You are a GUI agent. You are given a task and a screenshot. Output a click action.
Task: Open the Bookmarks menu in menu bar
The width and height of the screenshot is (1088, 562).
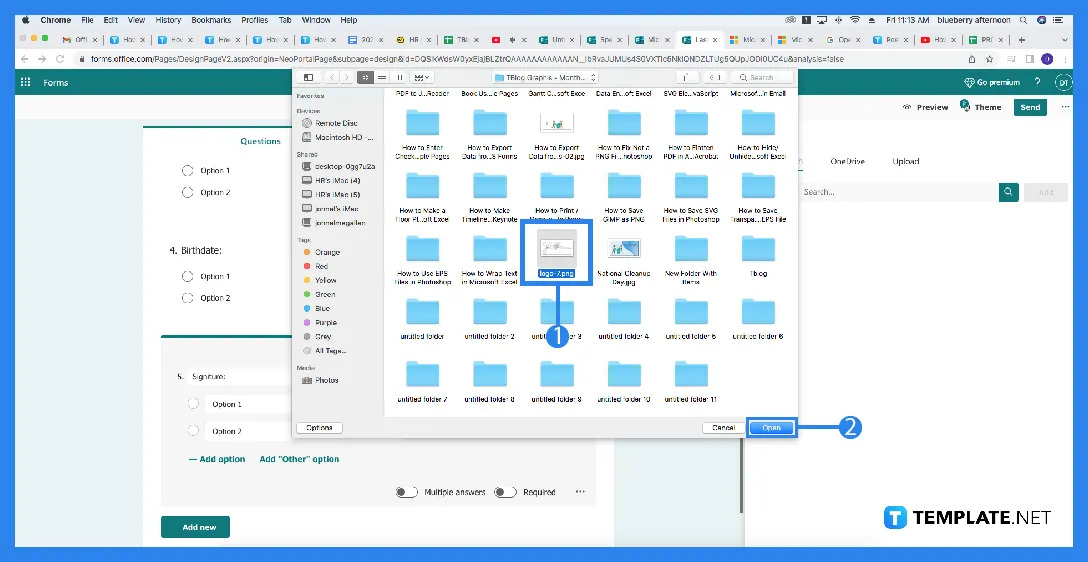coord(210,20)
